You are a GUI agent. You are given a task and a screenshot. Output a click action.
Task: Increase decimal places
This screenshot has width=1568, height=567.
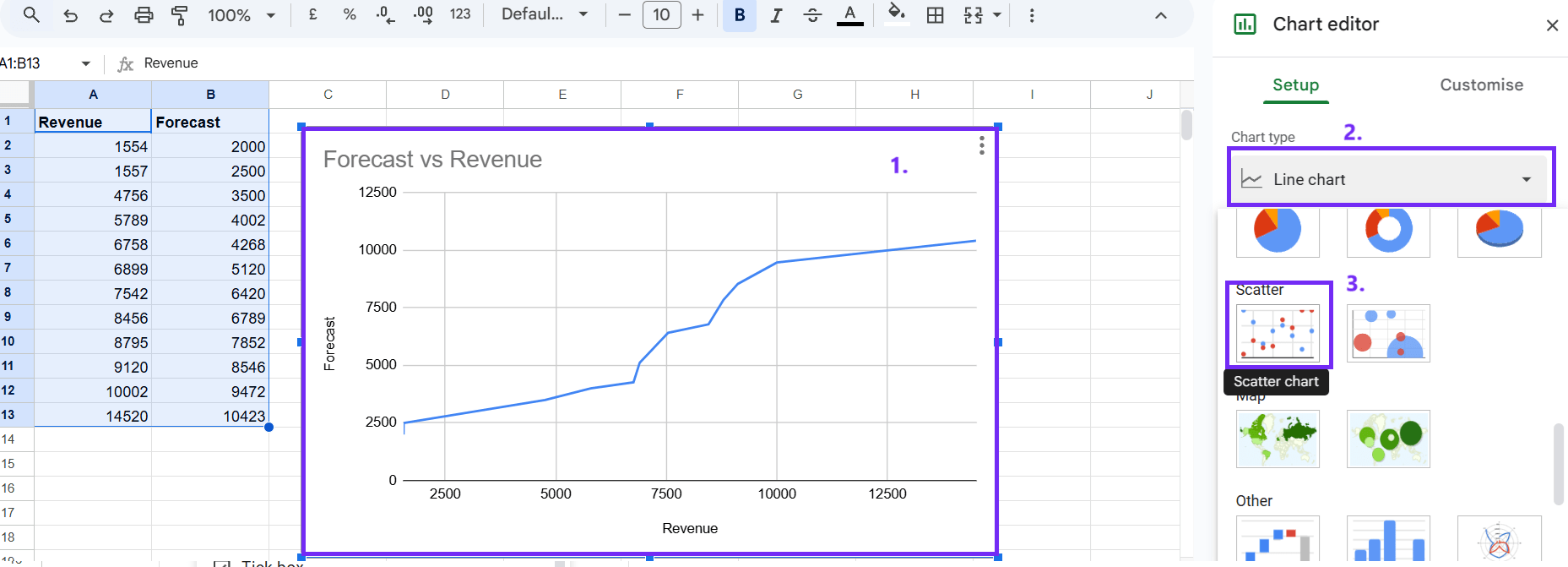(423, 14)
